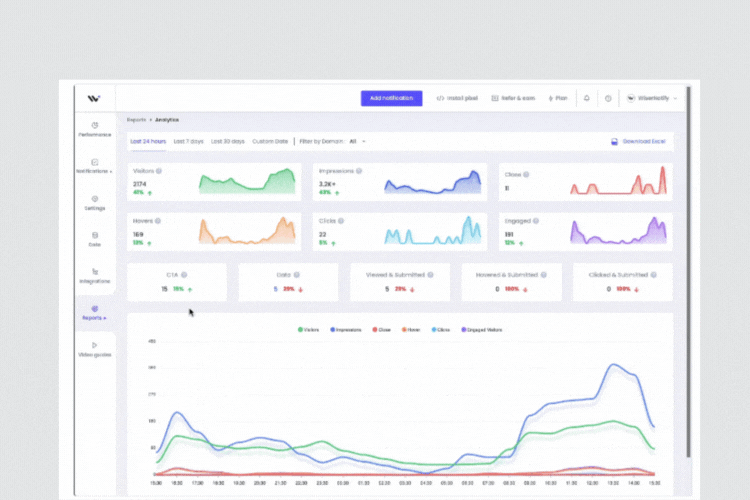Screen dimensions: 750x500
Task: Click the info icon next to Impressions
Action: [359, 171]
